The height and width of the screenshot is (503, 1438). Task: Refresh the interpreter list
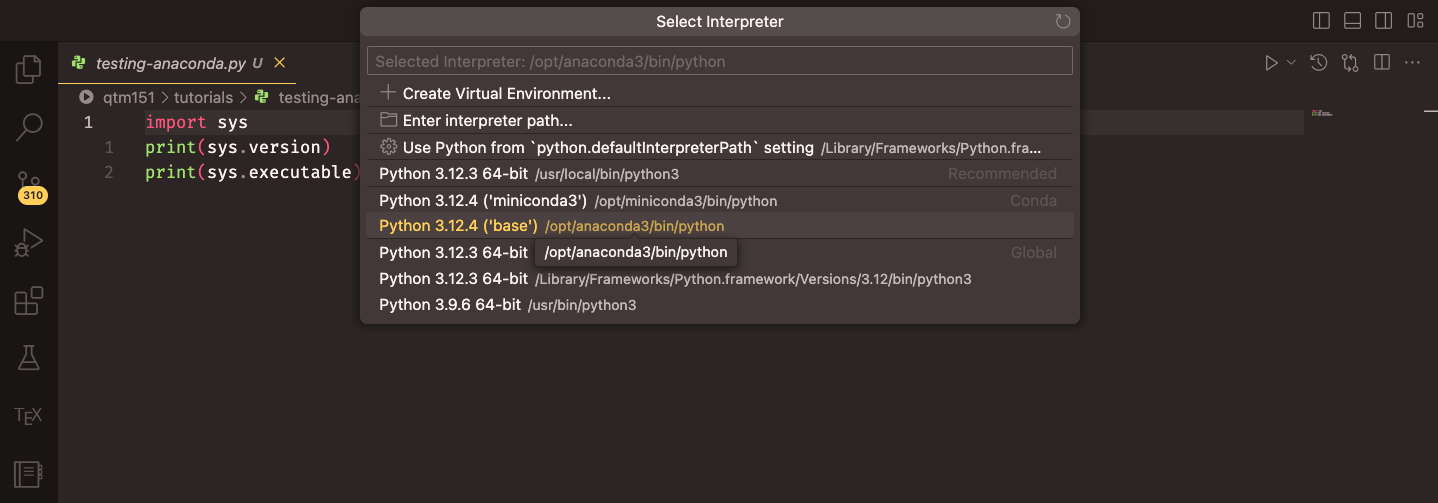click(1062, 21)
